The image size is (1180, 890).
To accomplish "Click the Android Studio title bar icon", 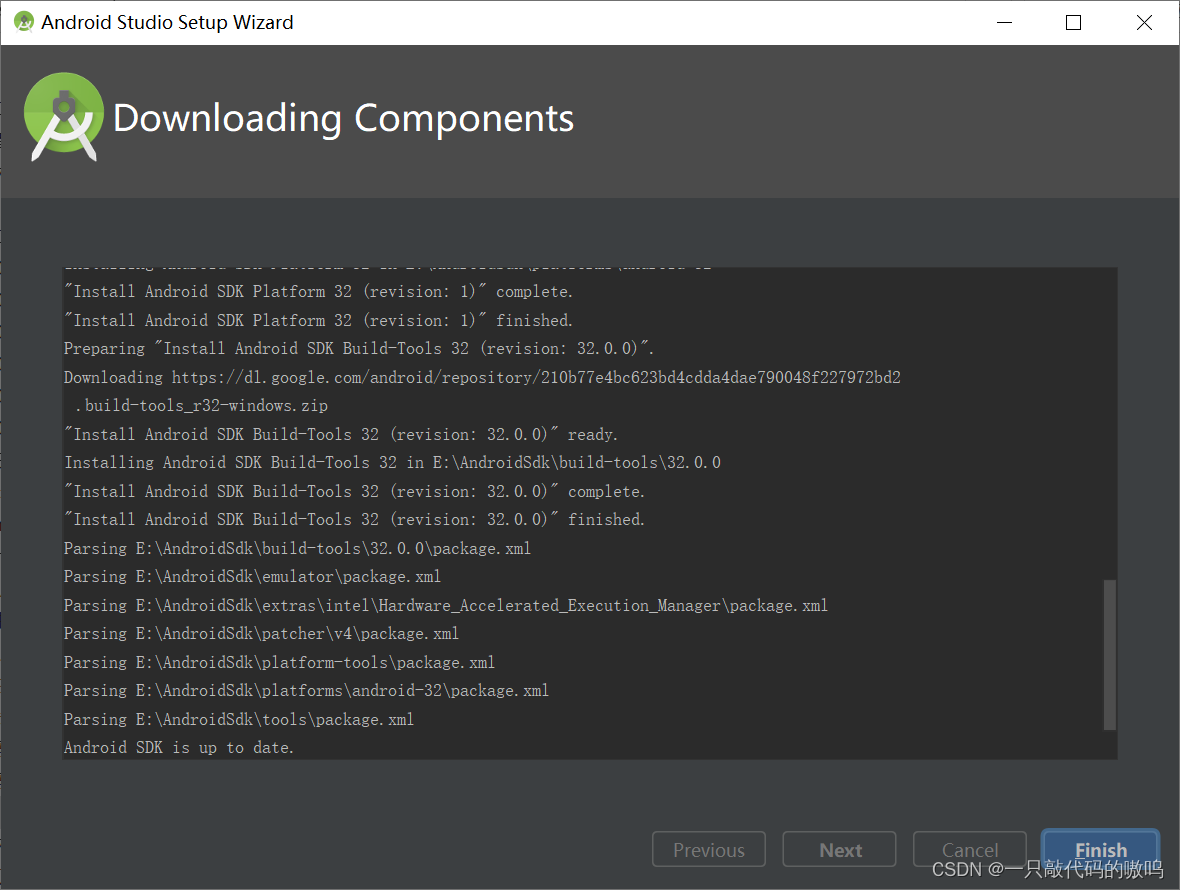I will 24,22.
